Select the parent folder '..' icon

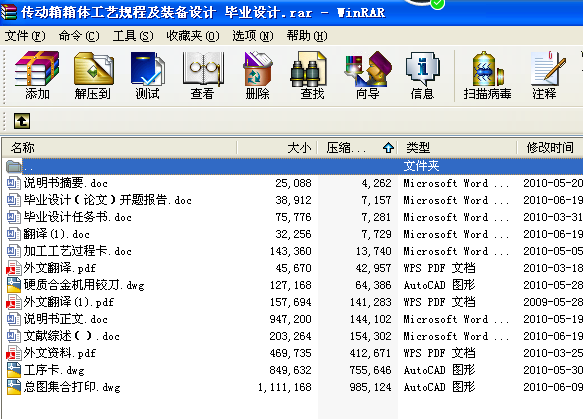13,166
